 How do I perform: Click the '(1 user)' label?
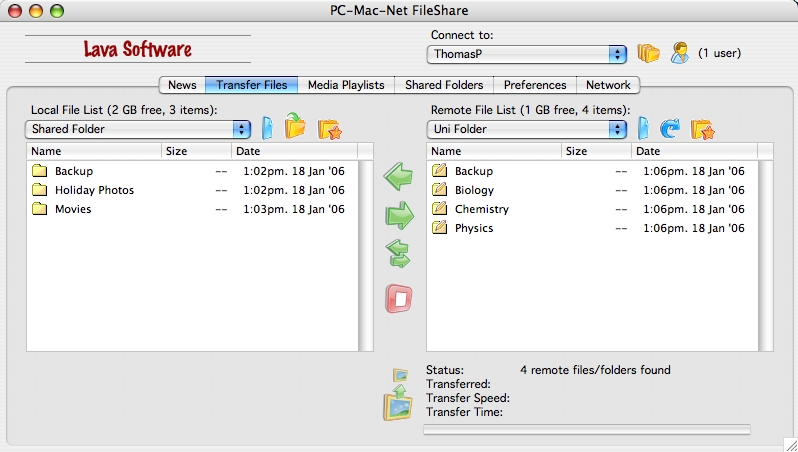[x=720, y=53]
